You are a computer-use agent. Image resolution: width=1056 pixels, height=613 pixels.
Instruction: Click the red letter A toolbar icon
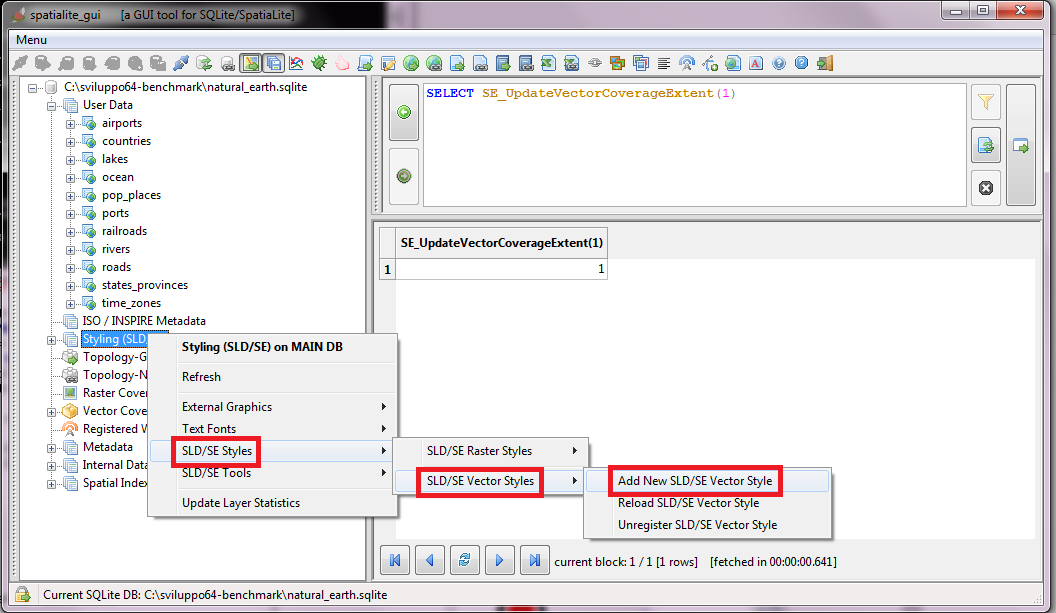tap(756, 63)
